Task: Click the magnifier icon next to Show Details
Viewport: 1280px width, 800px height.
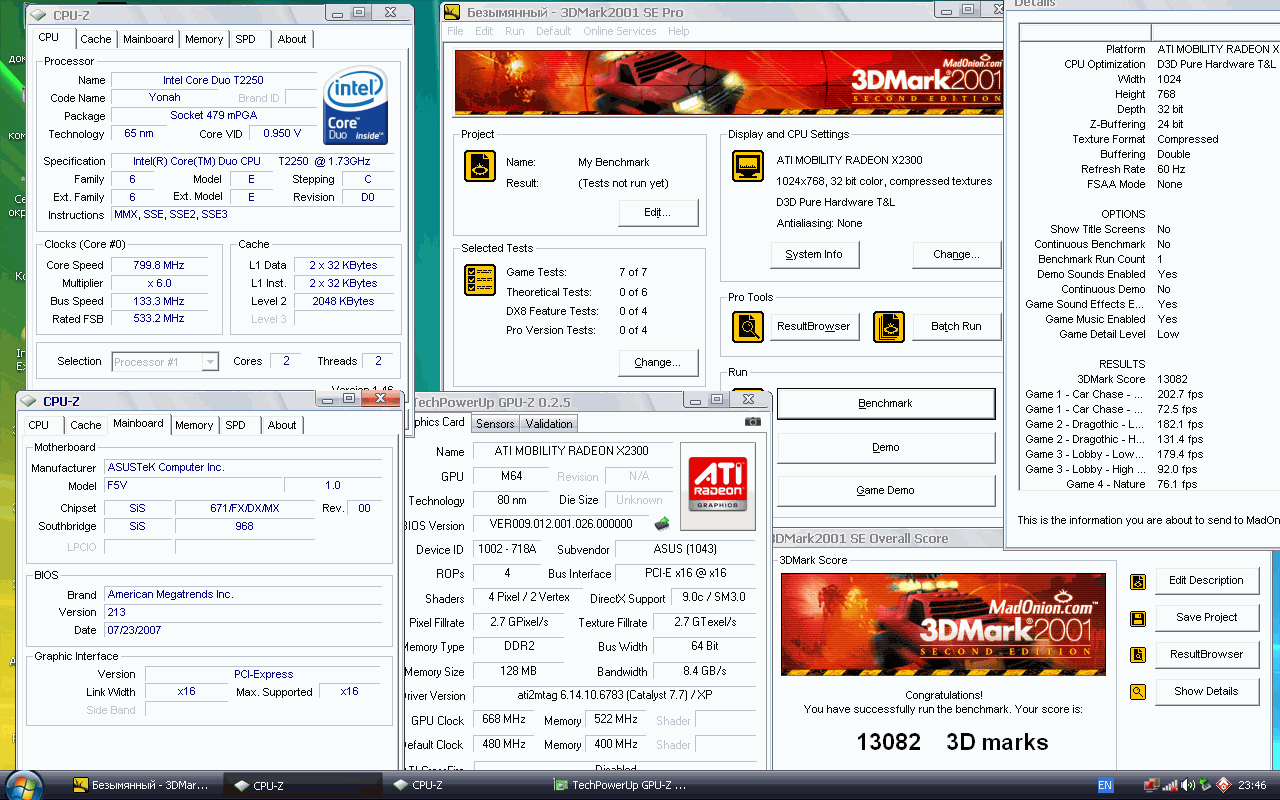Action: 1137,692
